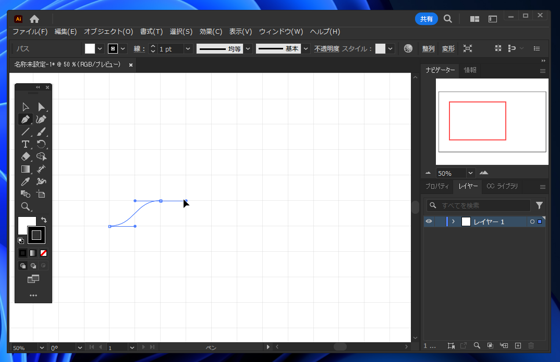Open stroke weight dropdown

click(x=188, y=49)
